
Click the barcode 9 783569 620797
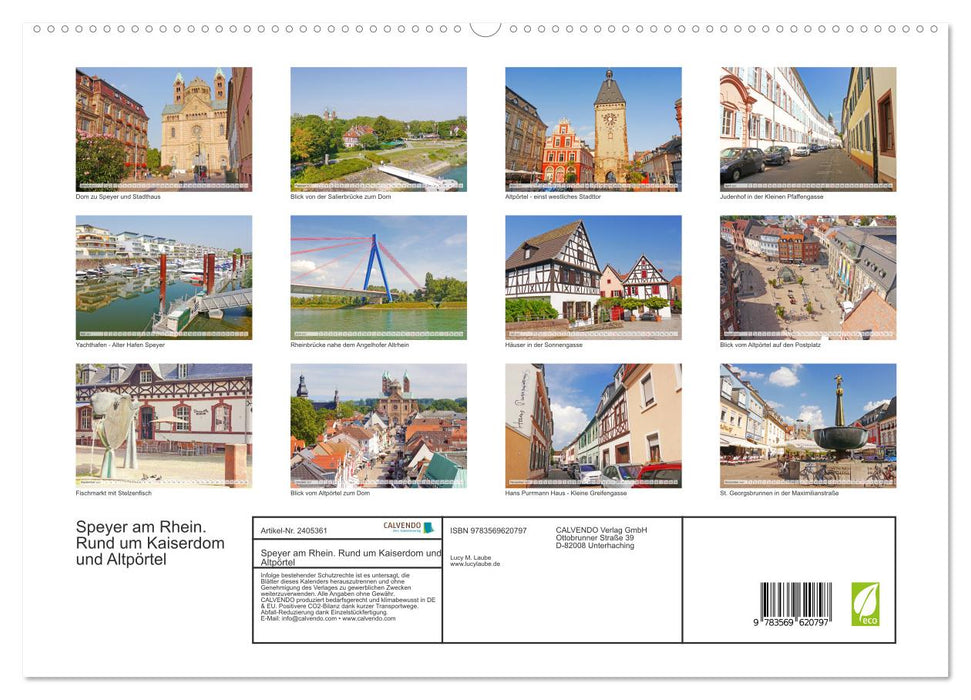[x=795, y=605]
